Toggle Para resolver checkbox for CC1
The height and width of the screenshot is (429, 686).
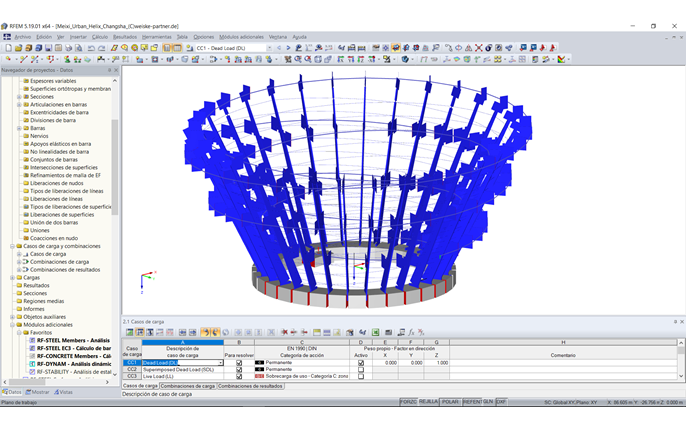(x=239, y=363)
